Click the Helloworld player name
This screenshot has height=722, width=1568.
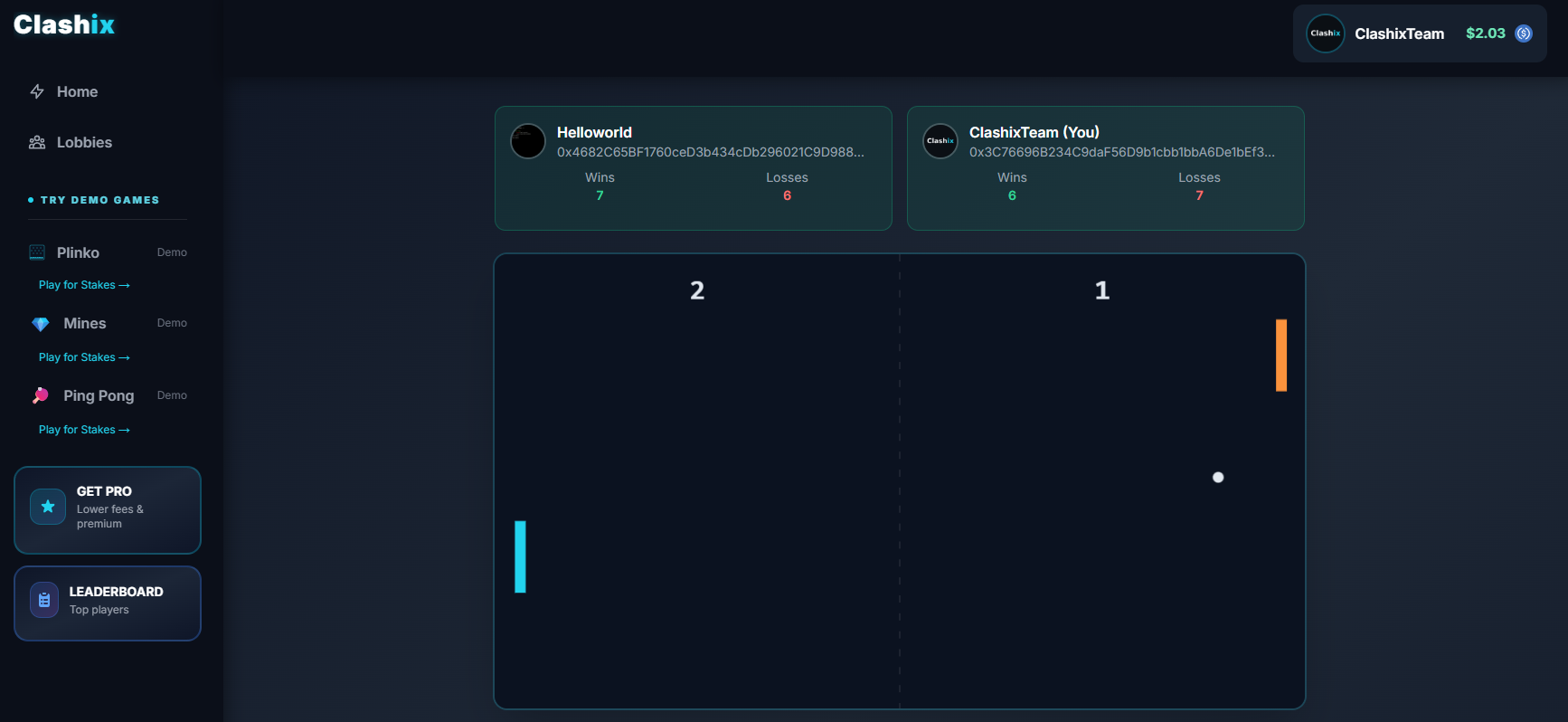pos(594,132)
